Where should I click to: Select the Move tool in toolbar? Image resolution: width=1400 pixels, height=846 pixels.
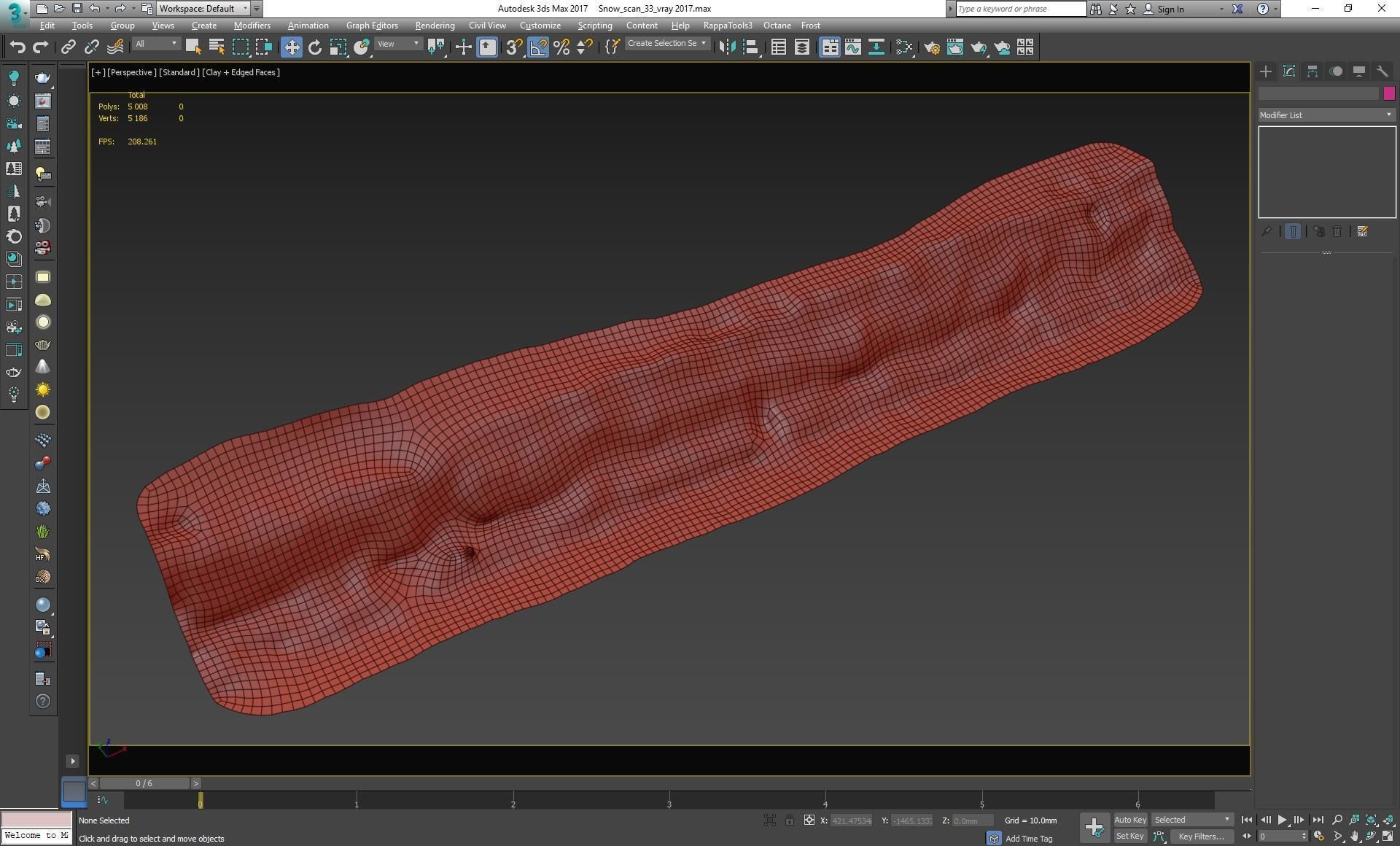(x=291, y=47)
